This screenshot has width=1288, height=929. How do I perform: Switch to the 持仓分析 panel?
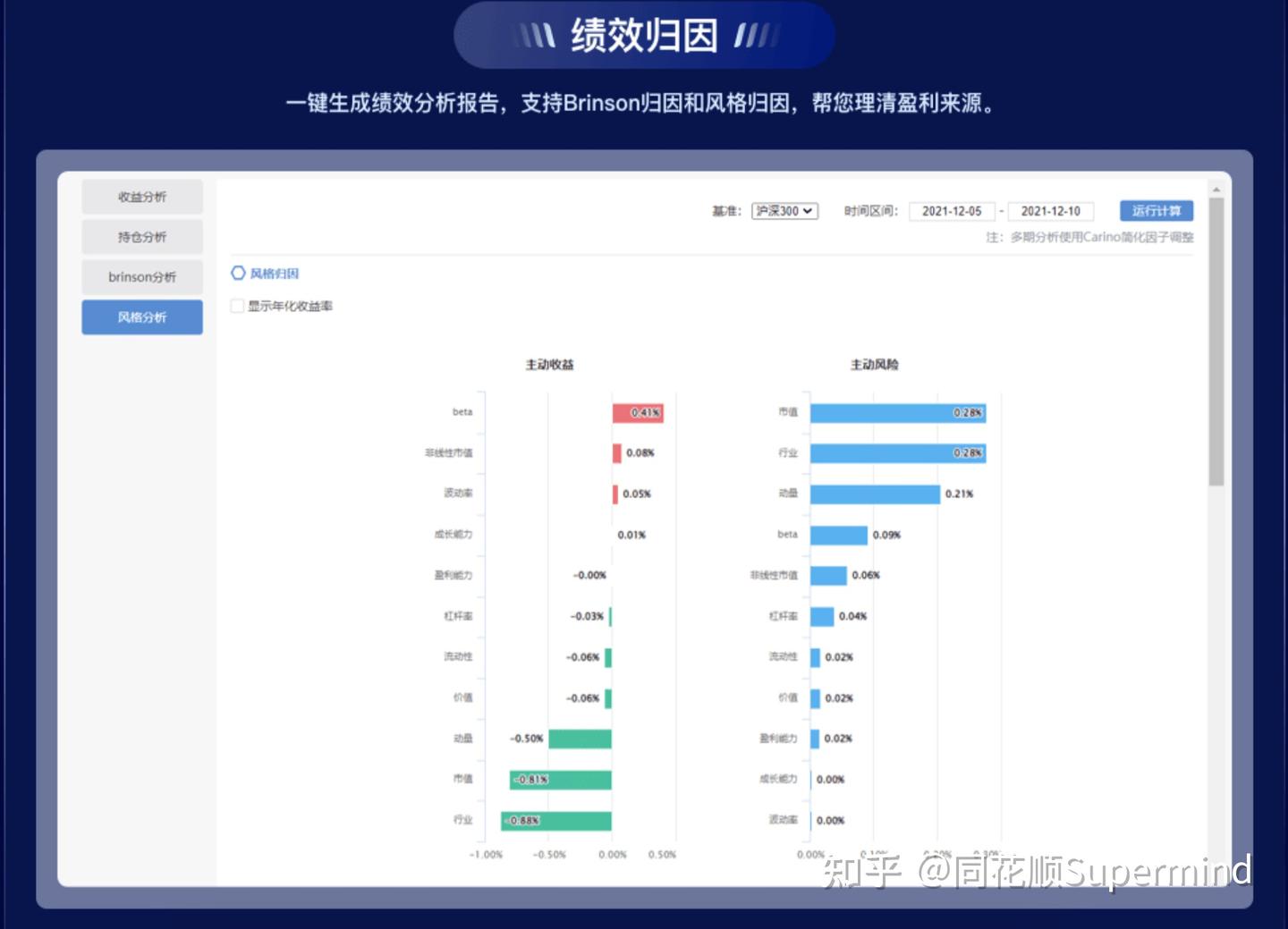pos(141,236)
